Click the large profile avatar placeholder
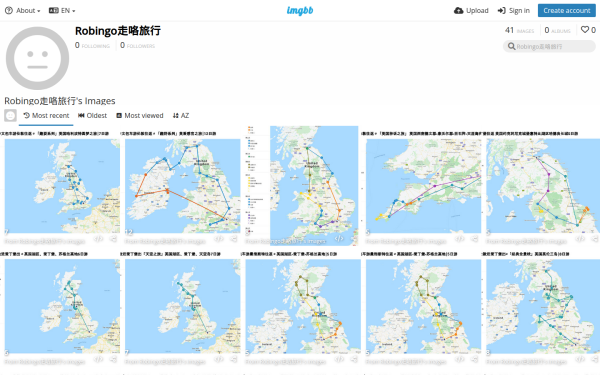This screenshot has width=600, height=375. 37,59
